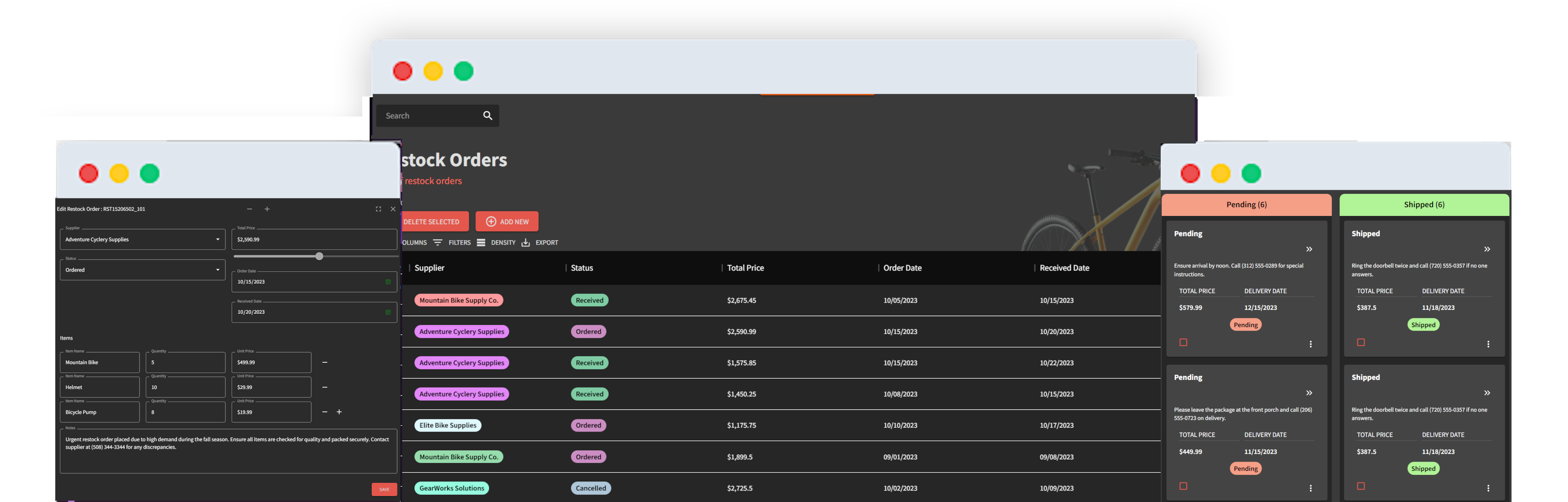This screenshot has height=502, width=1568.
Task: Sort by the Supplier column header
Action: point(429,268)
